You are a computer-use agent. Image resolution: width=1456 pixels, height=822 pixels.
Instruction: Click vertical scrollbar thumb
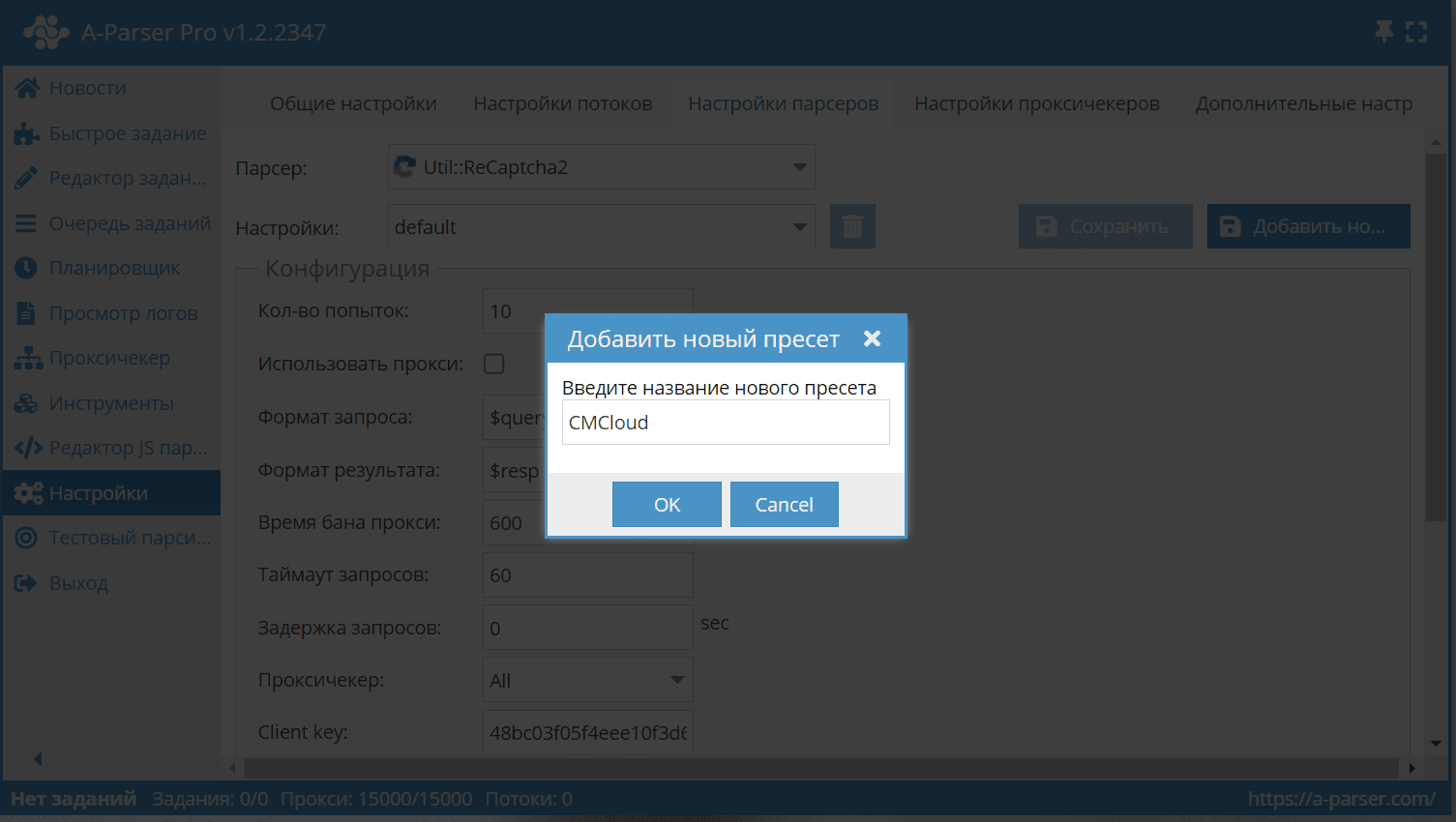coord(1436,337)
